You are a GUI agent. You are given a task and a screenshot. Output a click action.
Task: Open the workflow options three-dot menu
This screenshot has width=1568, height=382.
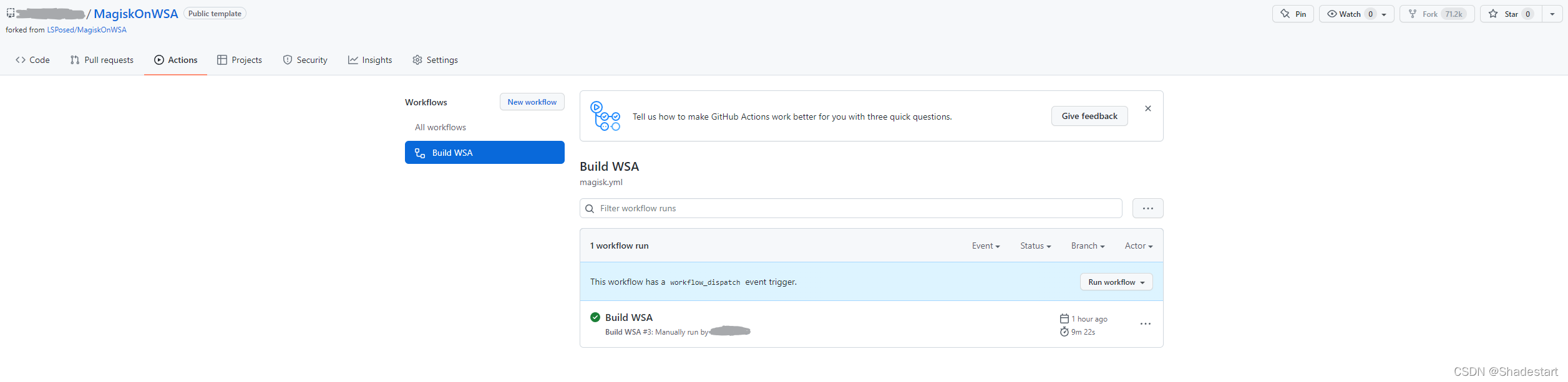point(1148,208)
